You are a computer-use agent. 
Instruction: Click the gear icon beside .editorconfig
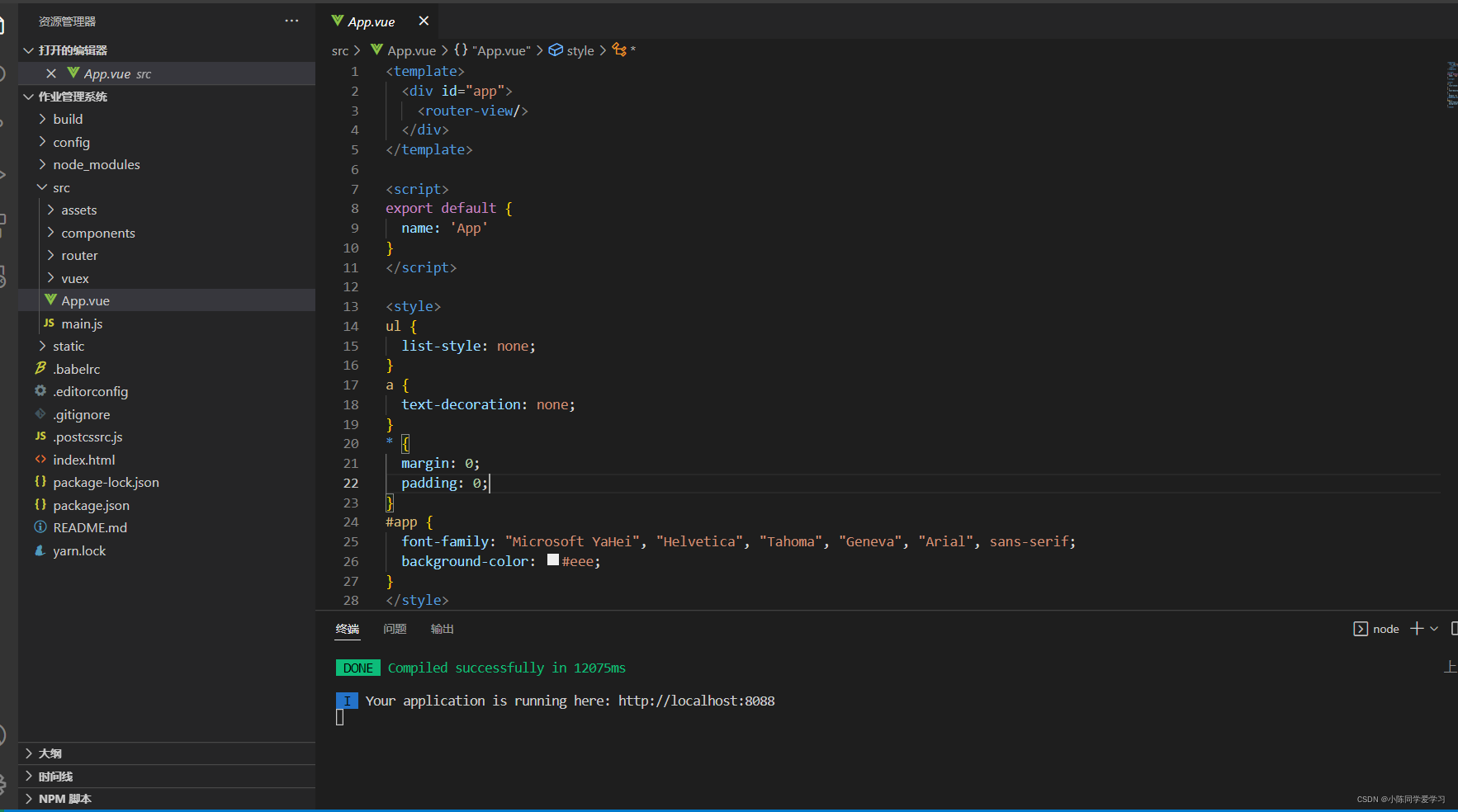(40, 390)
